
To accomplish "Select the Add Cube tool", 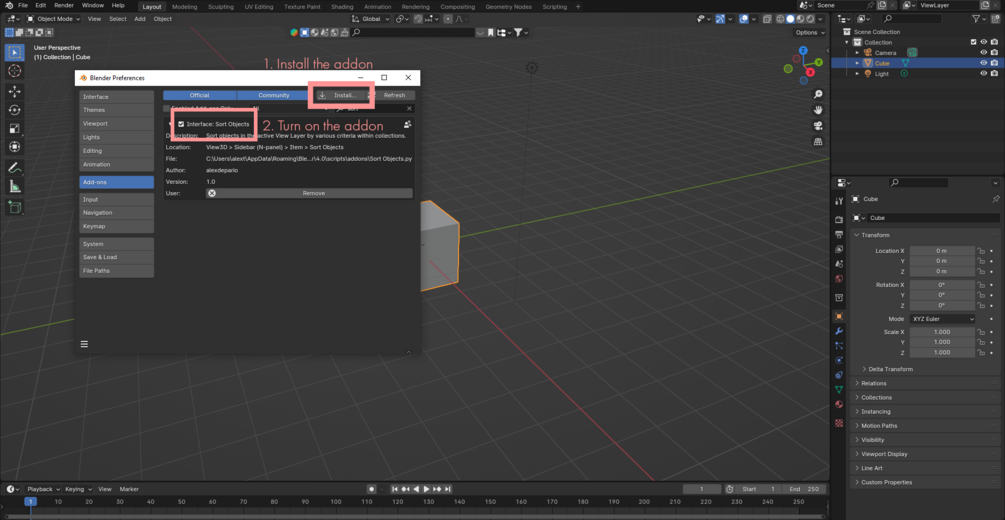I will click(x=14, y=208).
